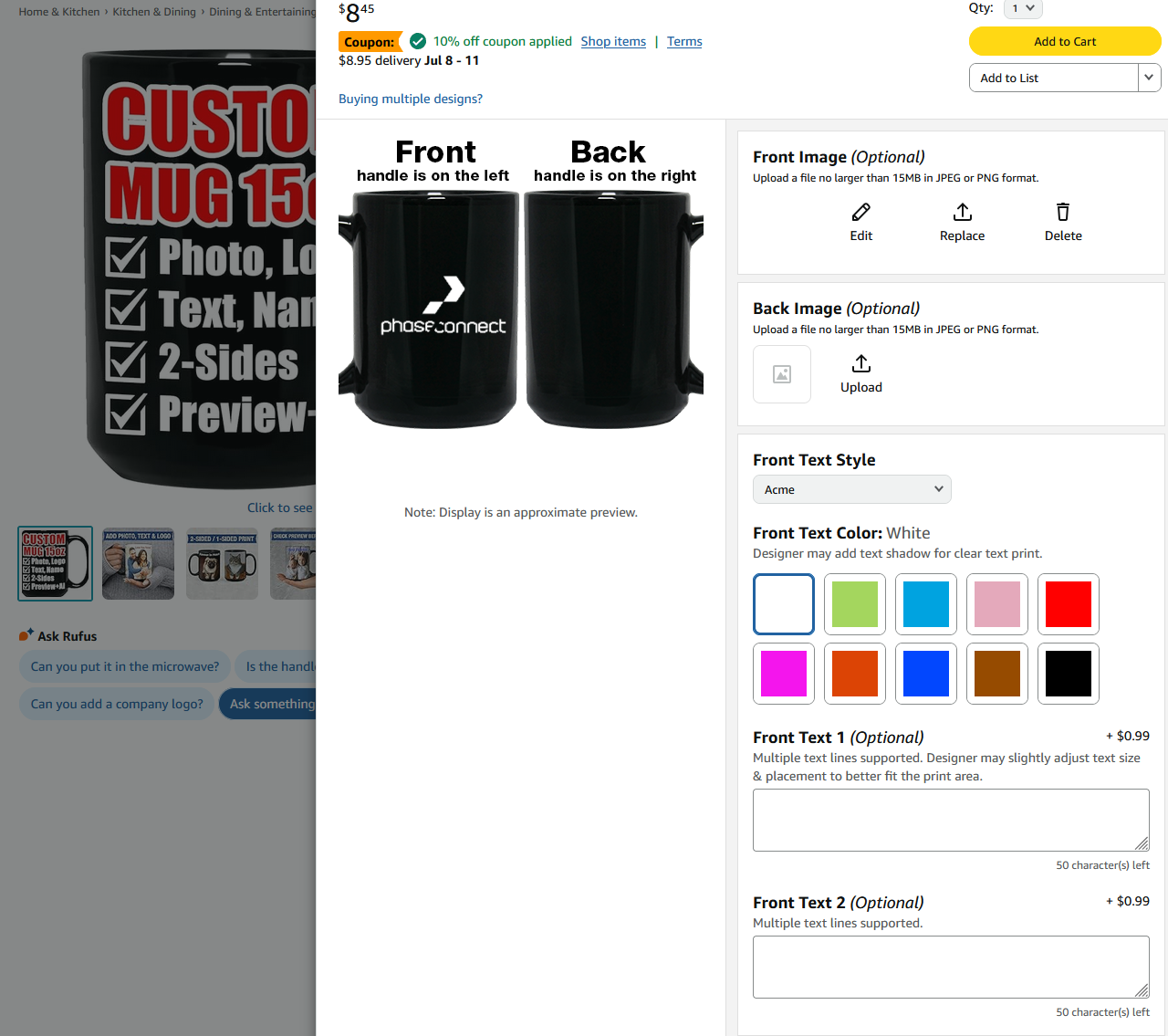
Task: Select the brown text color swatch
Action: coord(997,674)
